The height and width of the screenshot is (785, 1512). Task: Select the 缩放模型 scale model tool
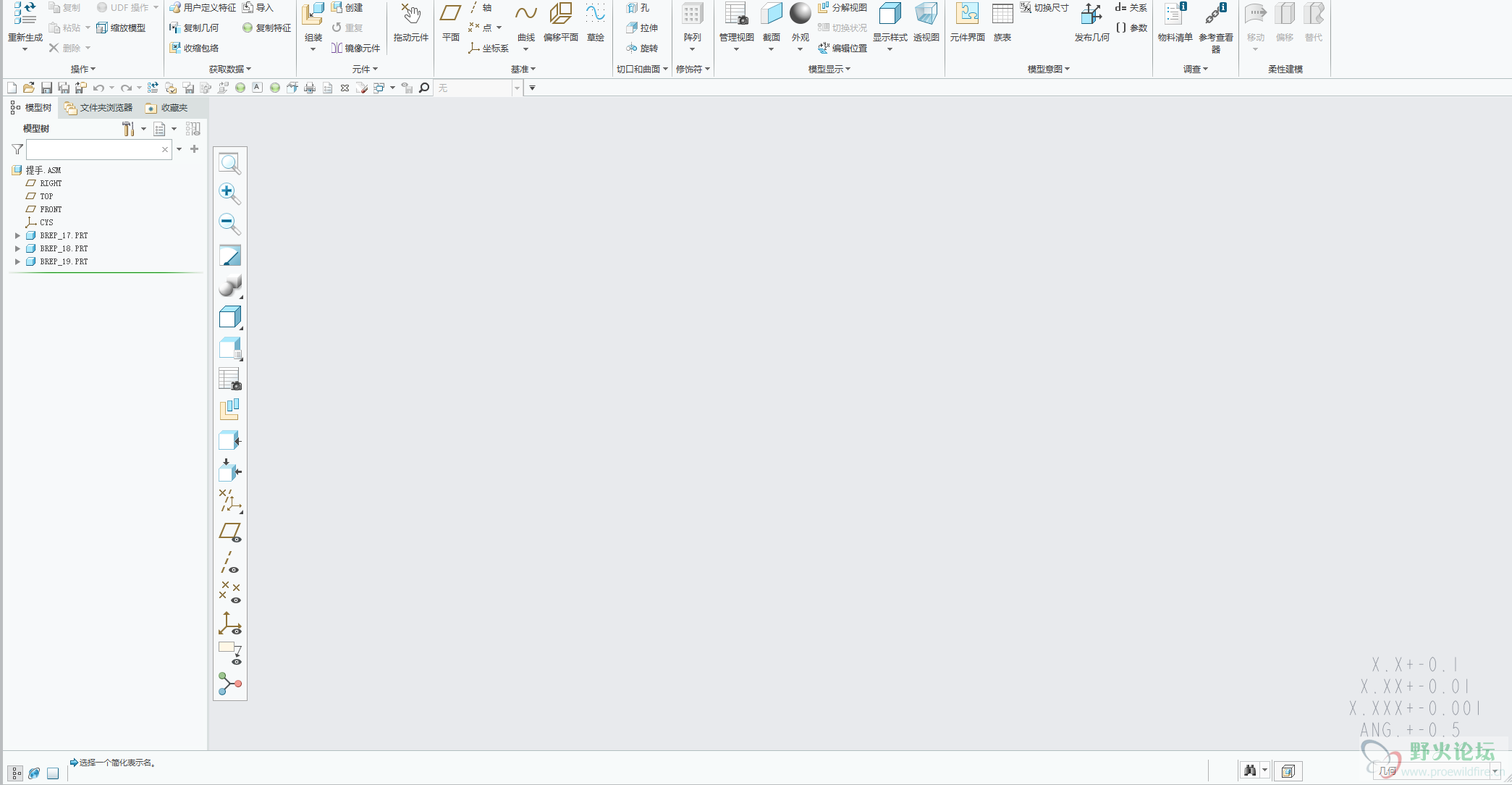tap(121, 28)
